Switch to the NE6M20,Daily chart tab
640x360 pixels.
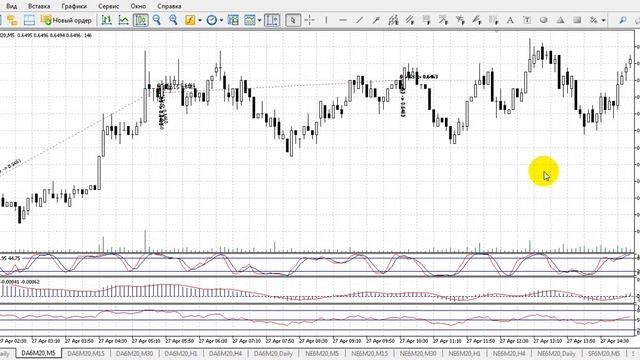[x=556, y=353]
